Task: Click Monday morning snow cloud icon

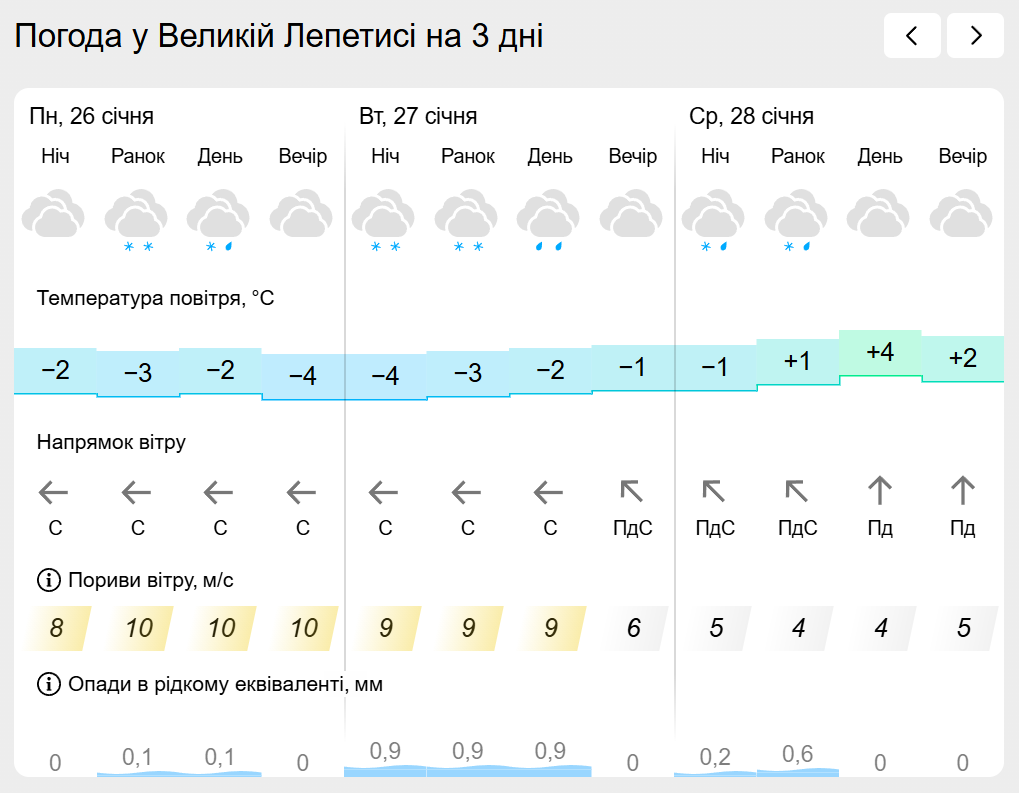Action: point(137,220)
